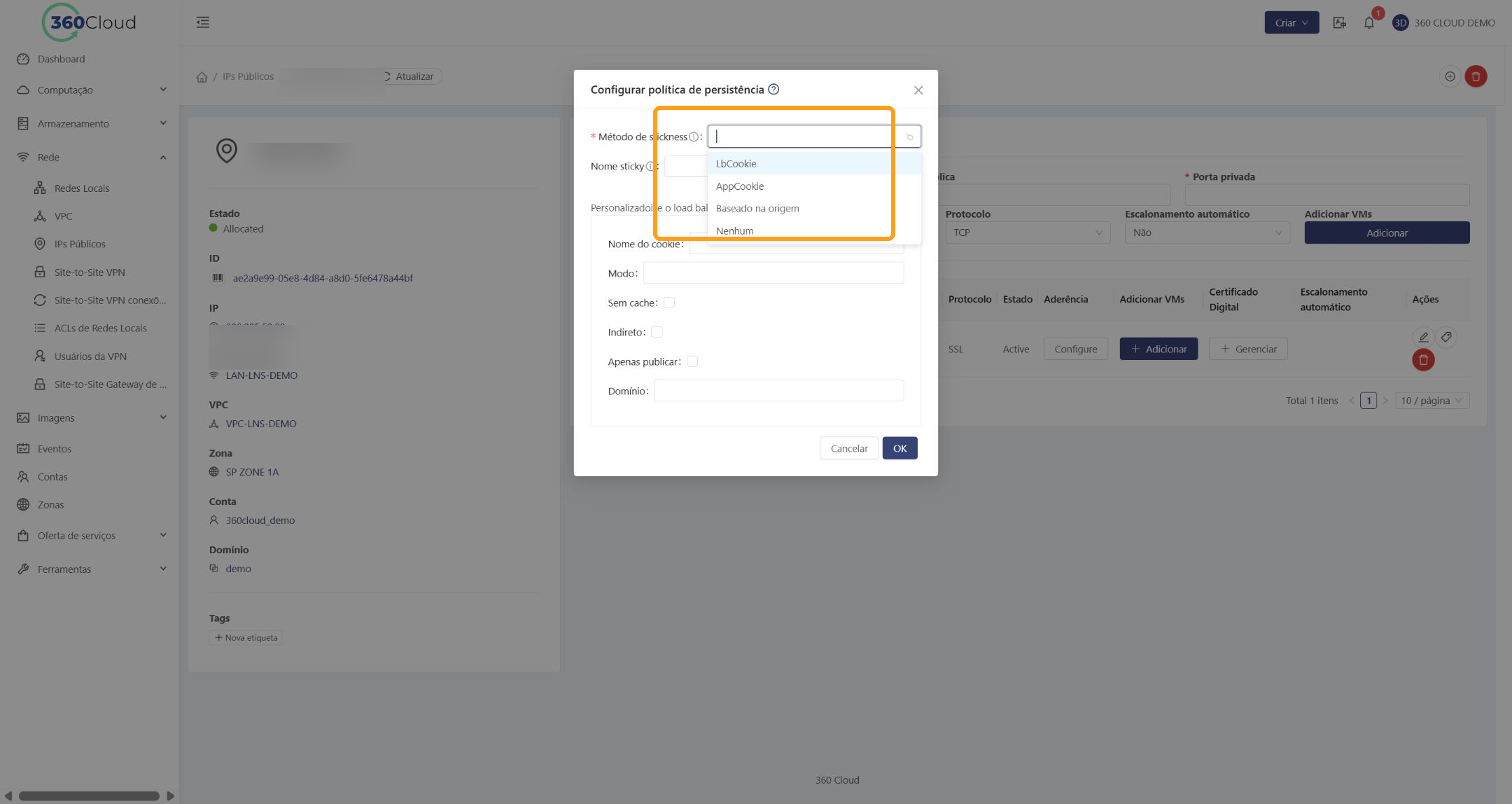1512x804 pixels.
Task: Open the Criar dropdown button
Action: 1291,23
